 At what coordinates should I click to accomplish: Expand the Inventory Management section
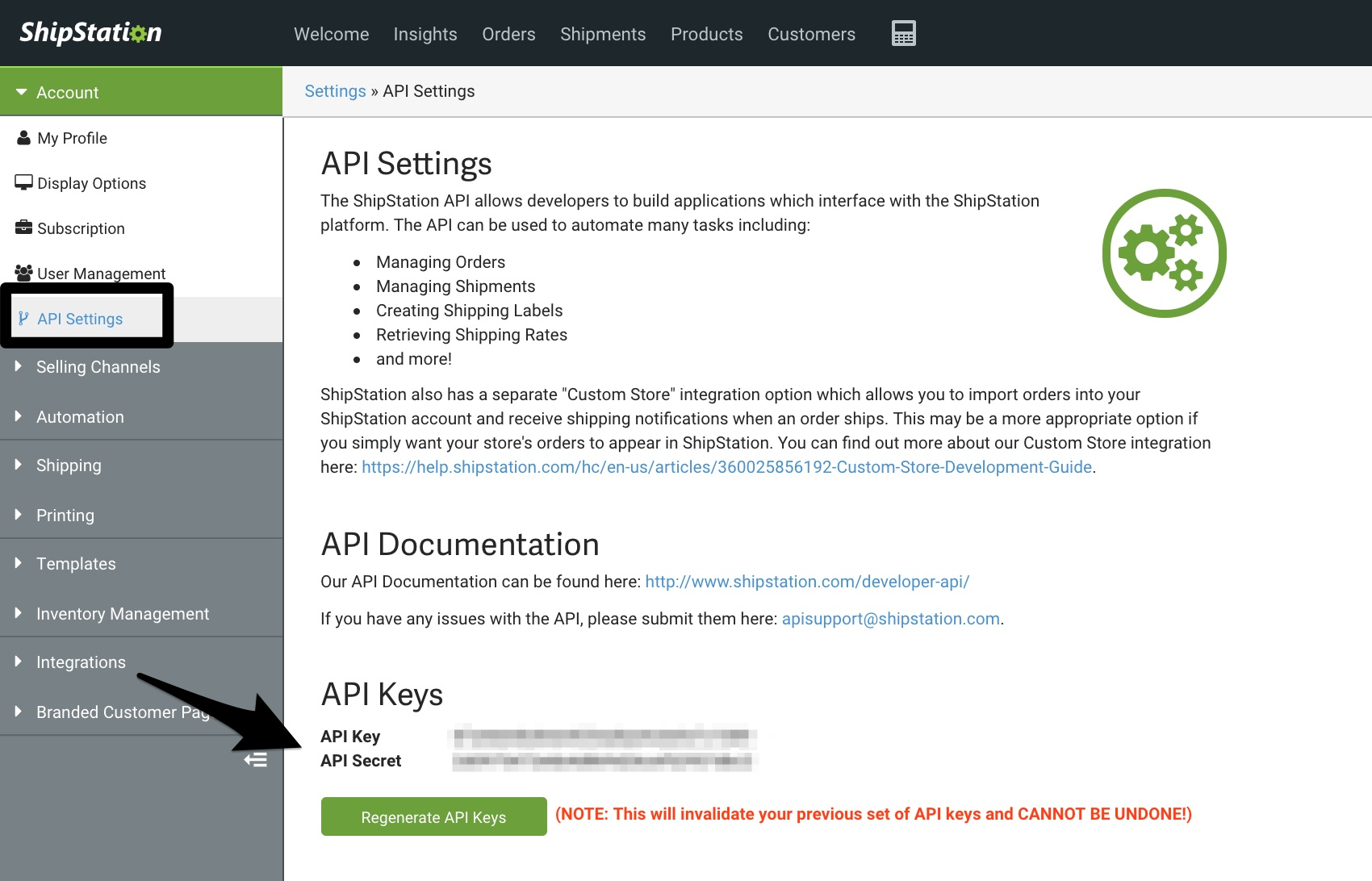pyautogui.click(x=141, y=614)
